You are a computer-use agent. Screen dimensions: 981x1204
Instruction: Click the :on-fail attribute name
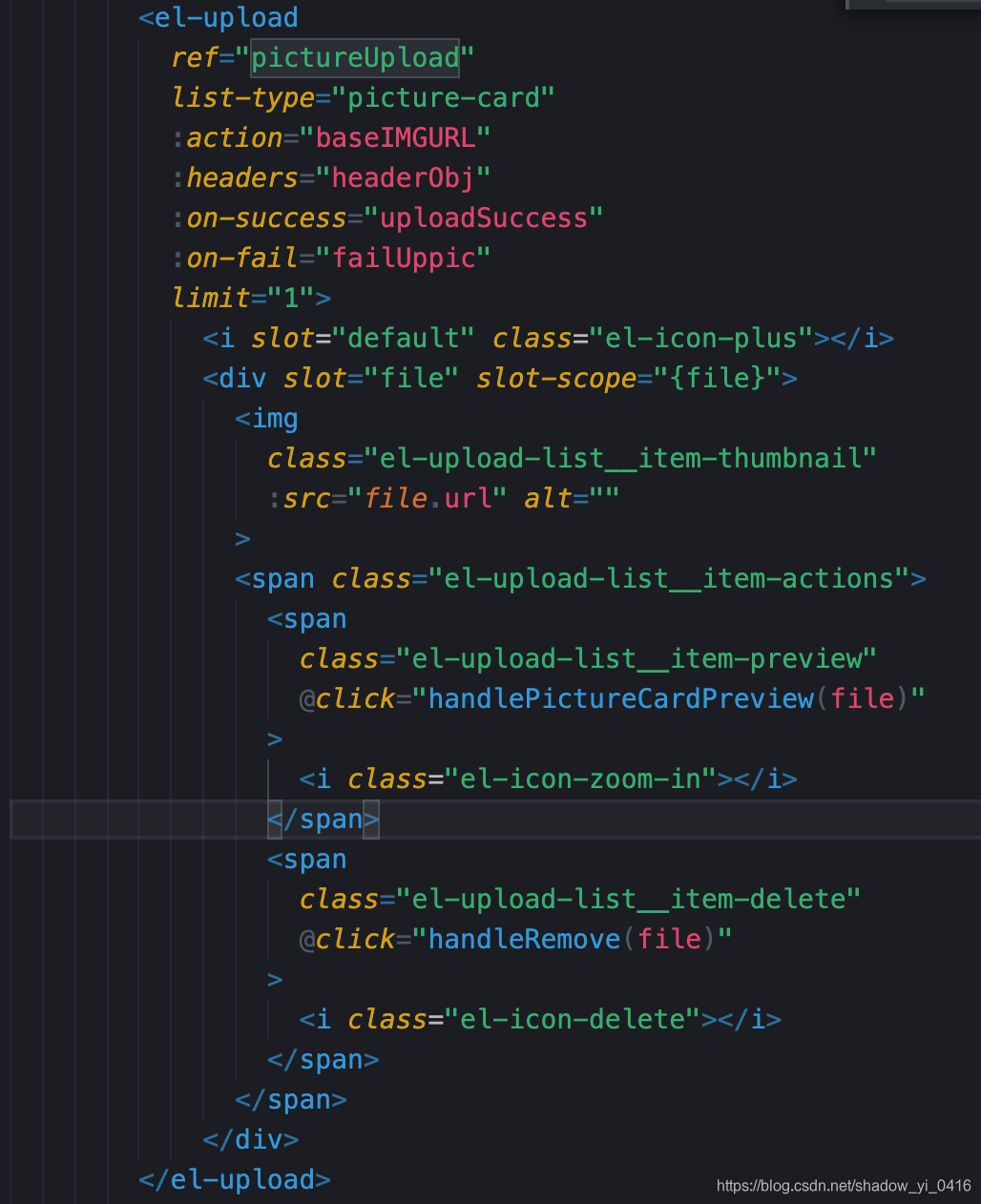pyautogui.click(x=236, y=259)
